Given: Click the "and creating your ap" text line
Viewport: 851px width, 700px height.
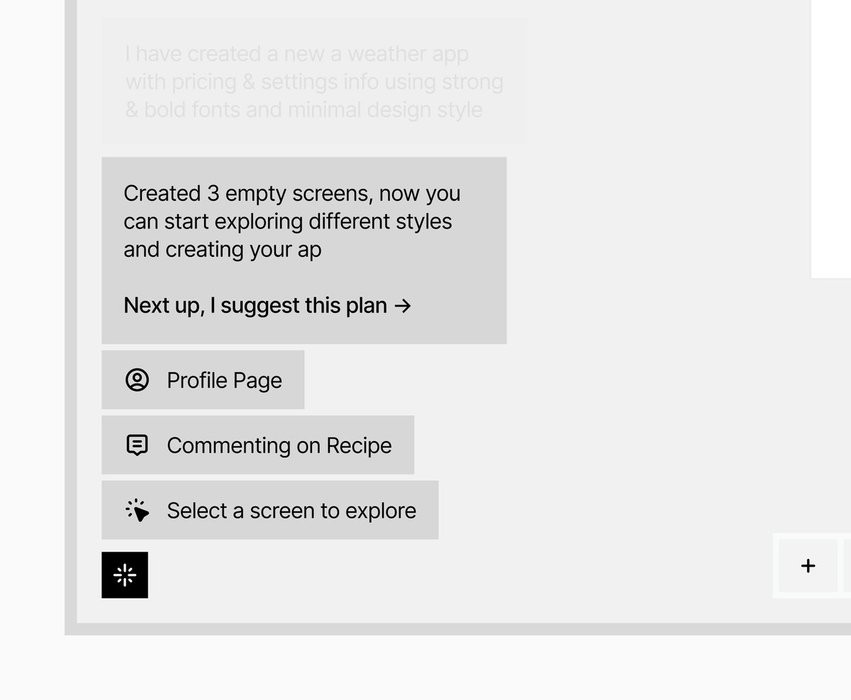Looking at the screenshot, I should (x=222, y=250).
